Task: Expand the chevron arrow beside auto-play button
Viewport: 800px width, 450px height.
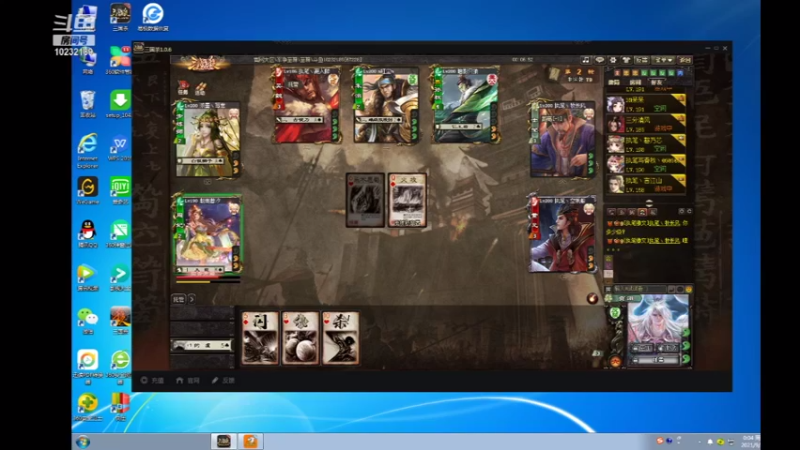Action: [x=192, y=299]
